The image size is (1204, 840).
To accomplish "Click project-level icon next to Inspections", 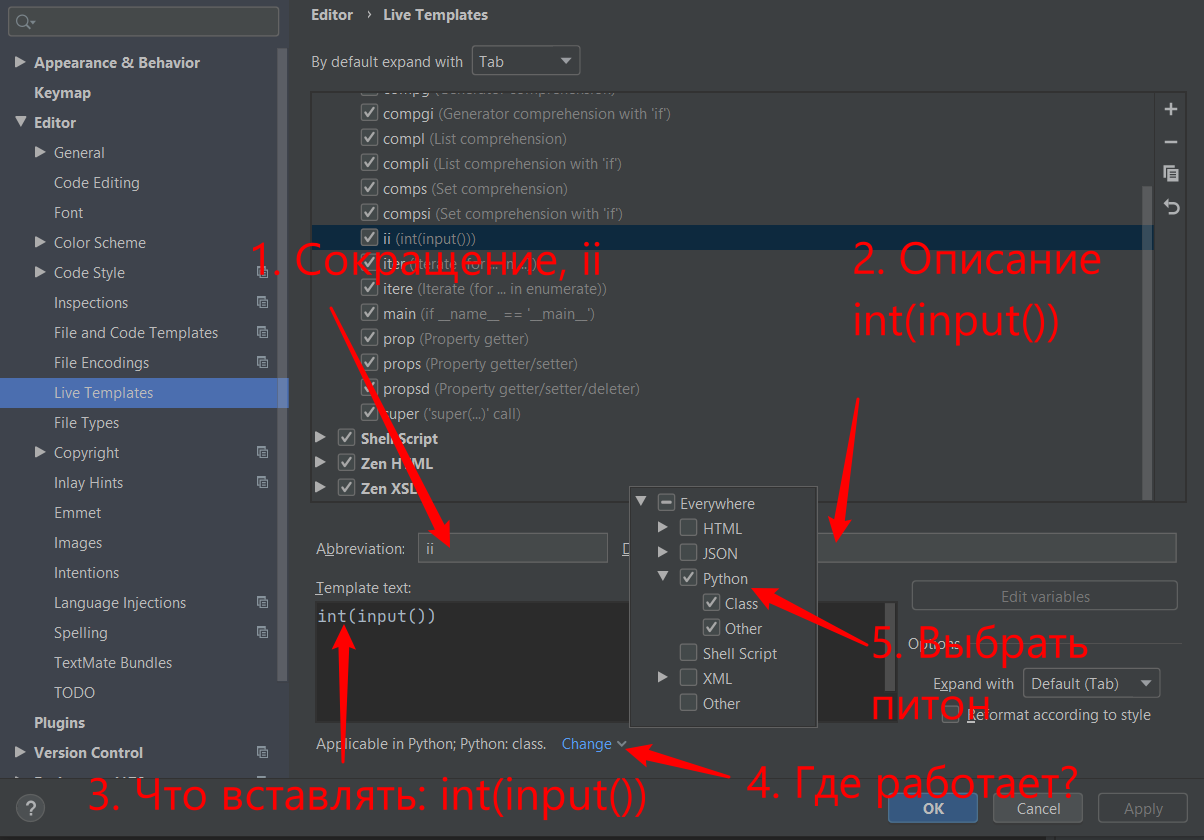I will coord(262,302).
